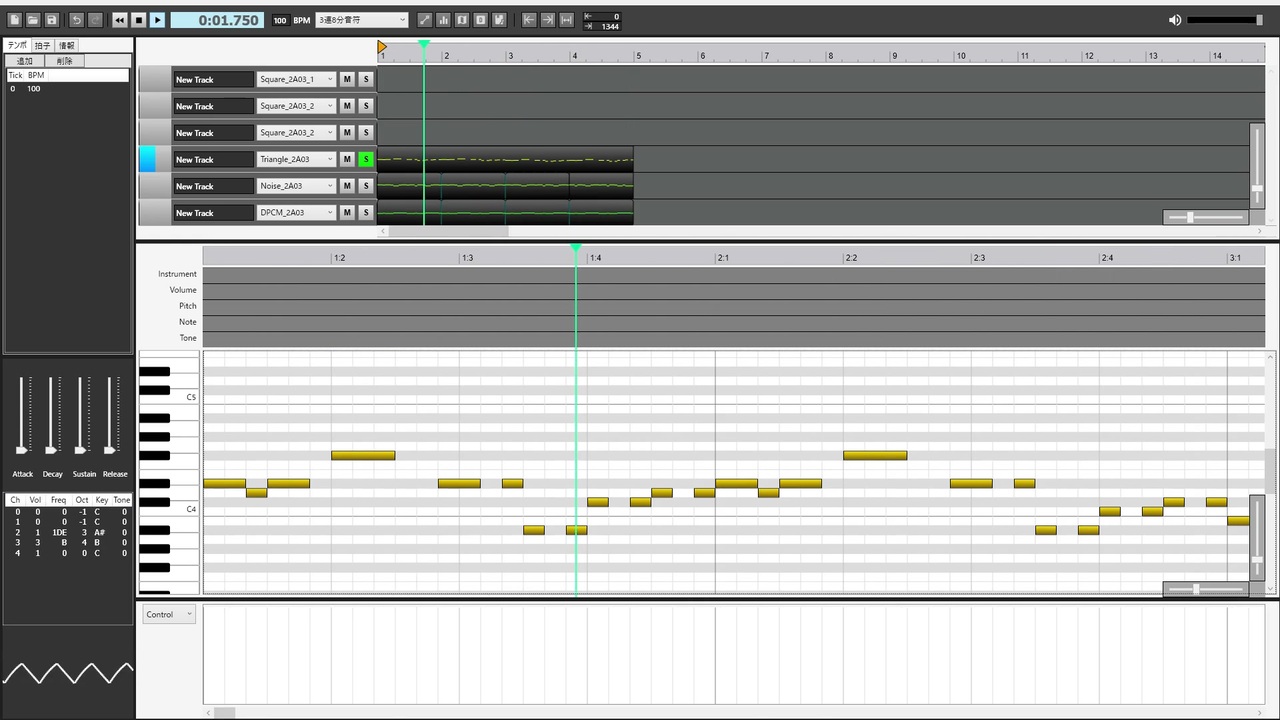Screen dimensions: 1280x720
Task: Click the C5 piano key
Action: (x=169, y=397)
